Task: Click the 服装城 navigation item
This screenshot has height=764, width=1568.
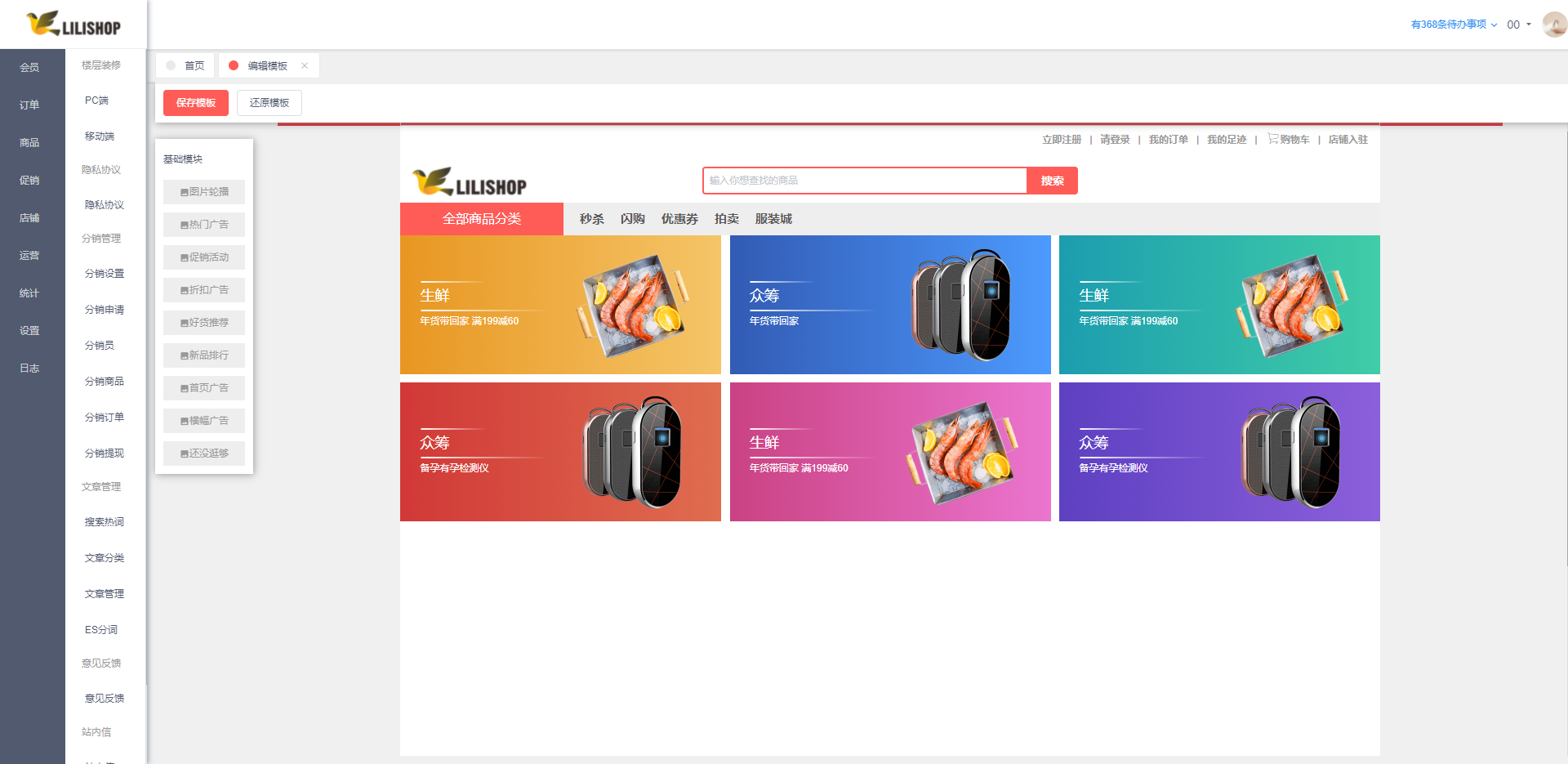Action: [x=773, y=219]
